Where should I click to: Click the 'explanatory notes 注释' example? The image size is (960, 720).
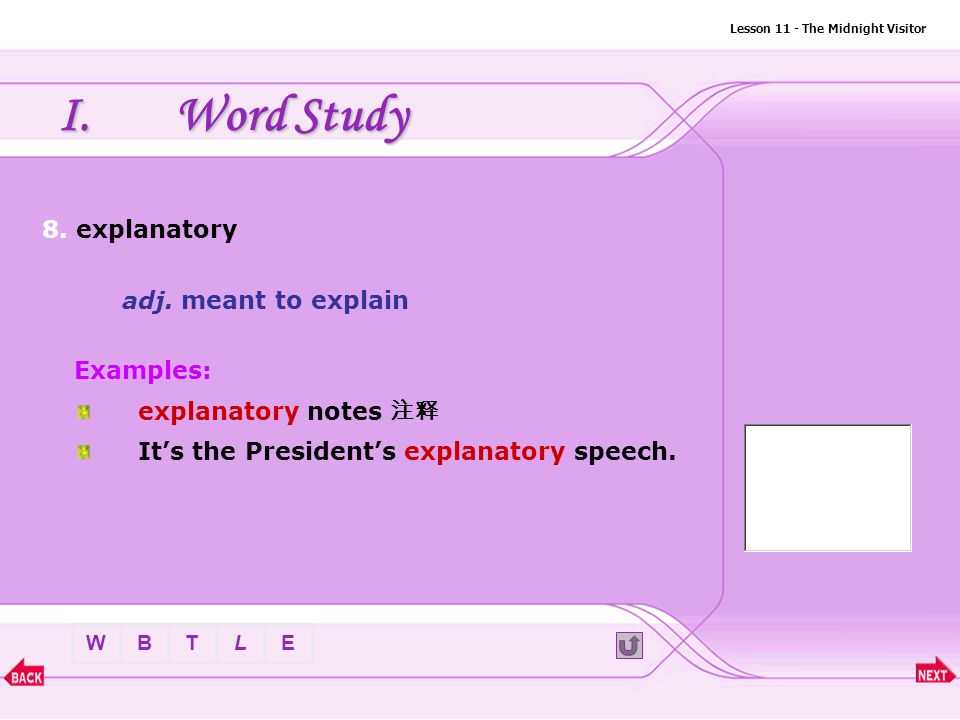(x=288, y=411)
